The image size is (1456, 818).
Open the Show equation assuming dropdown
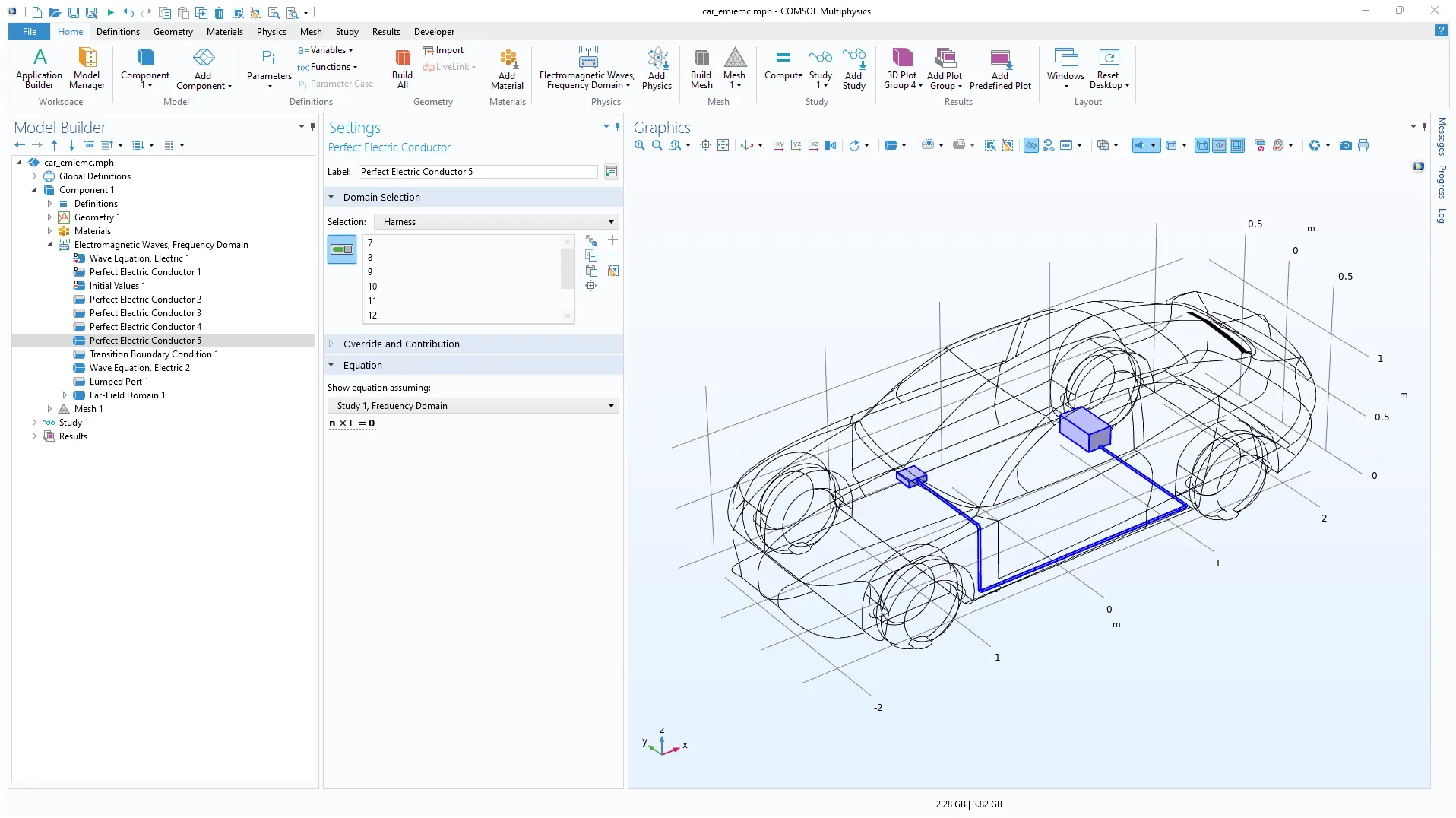(473, 406)
